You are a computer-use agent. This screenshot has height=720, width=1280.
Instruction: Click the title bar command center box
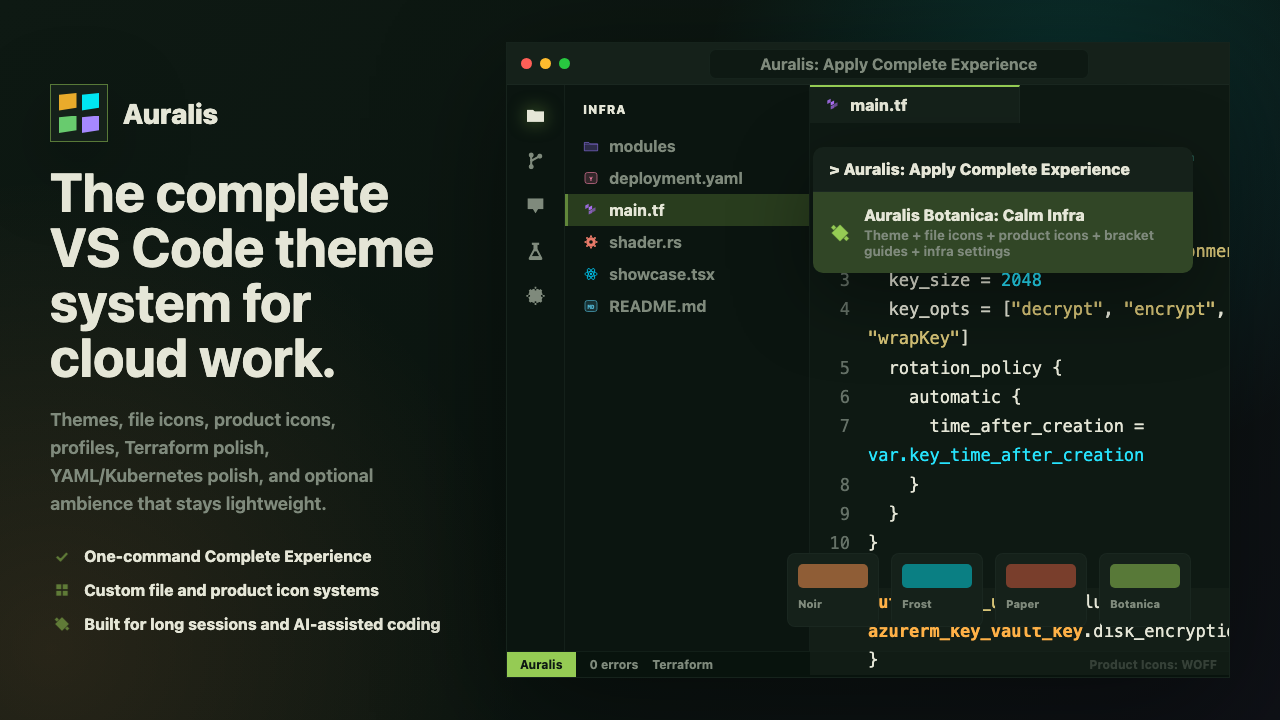pyautogui.click(x=898, y=64)
